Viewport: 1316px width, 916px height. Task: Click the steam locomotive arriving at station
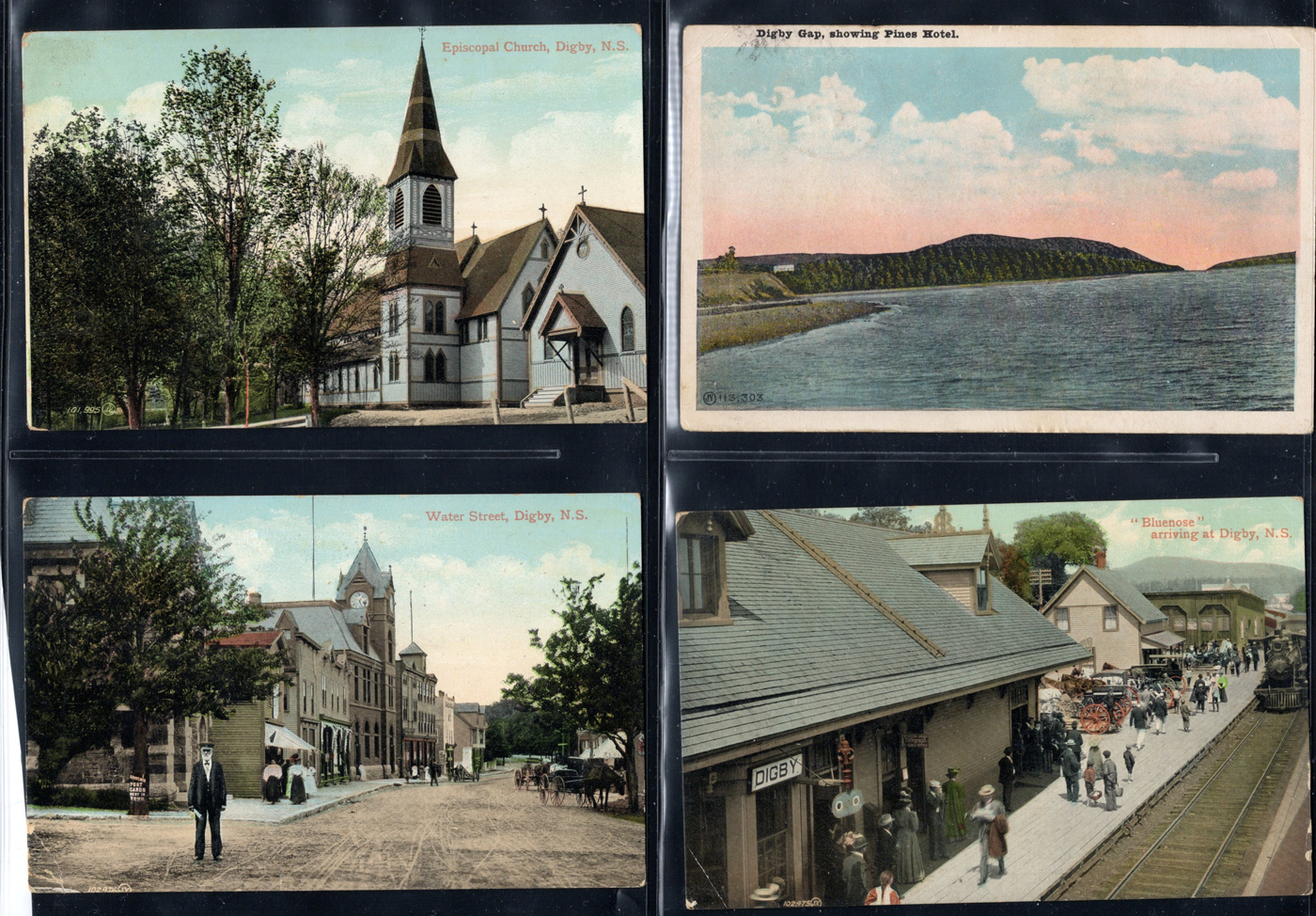tap(1281, 671)
